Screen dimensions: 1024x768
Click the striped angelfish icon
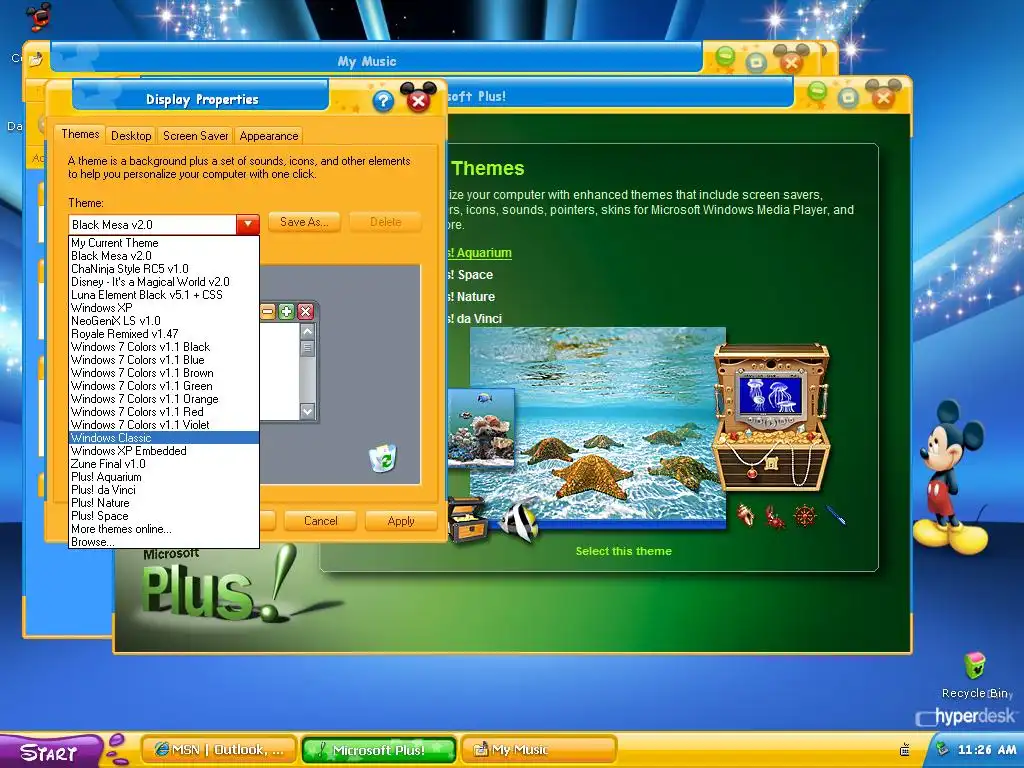(x=520, y=522)
